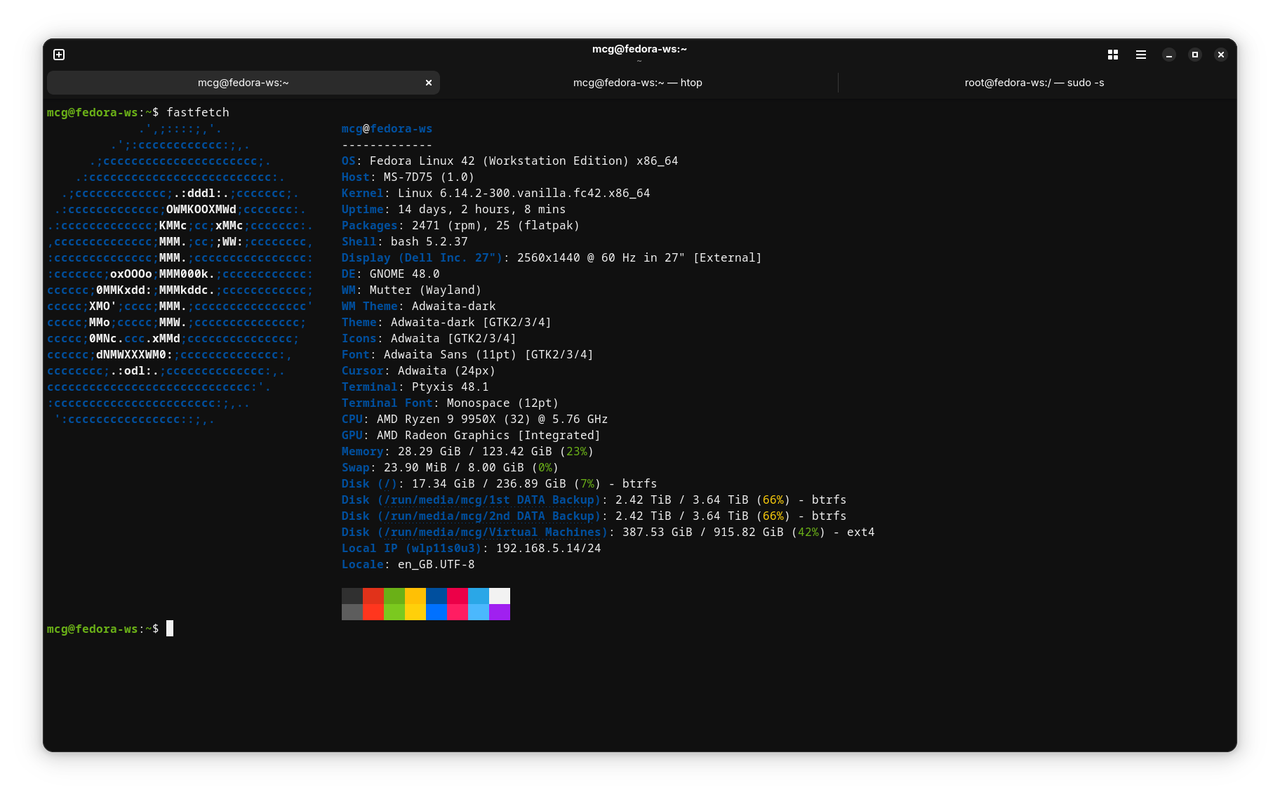The height and width of the screenshot is (799, 1280).
Task: Maximize the Ptyxis window
Action: pos(1194,54)
